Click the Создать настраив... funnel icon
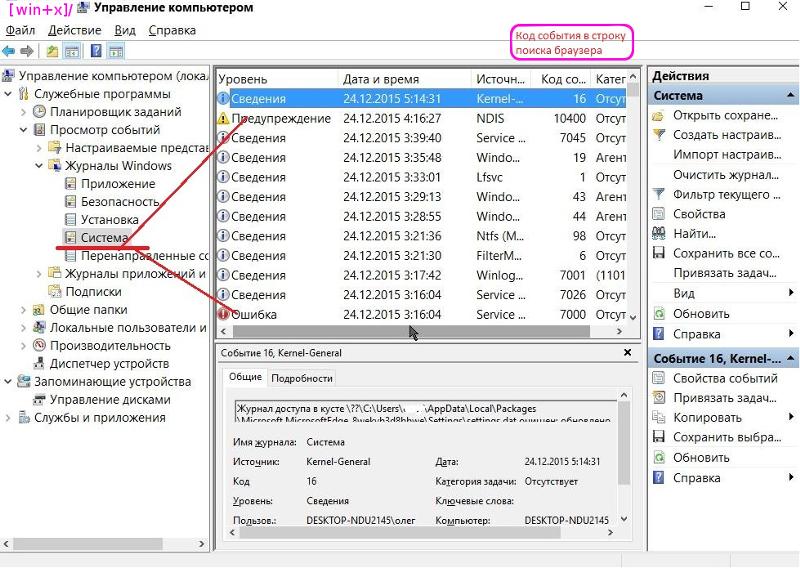This screenshot has width=800, height=569. [x=659, y=135]
